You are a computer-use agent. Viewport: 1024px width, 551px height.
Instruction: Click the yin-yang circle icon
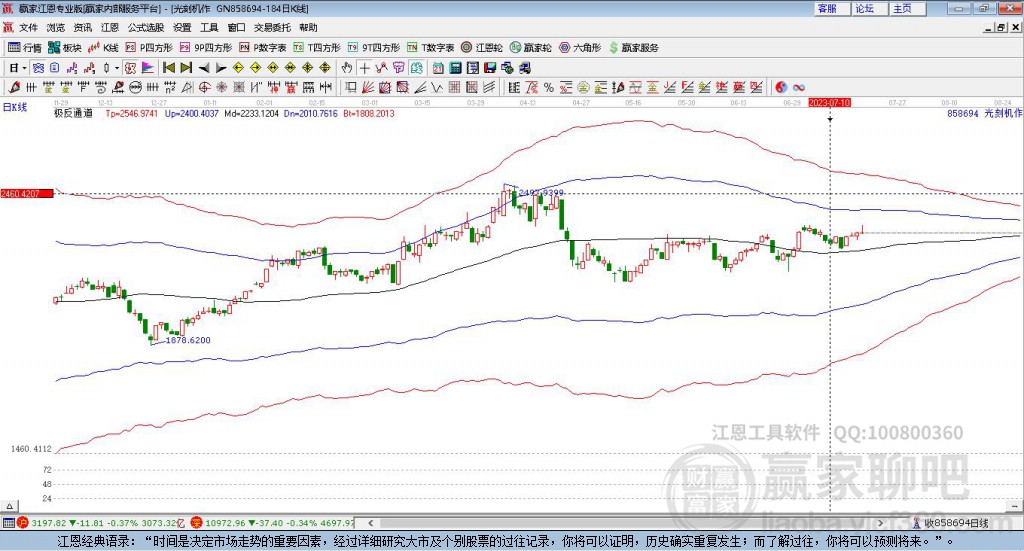[x=781, y=87]
